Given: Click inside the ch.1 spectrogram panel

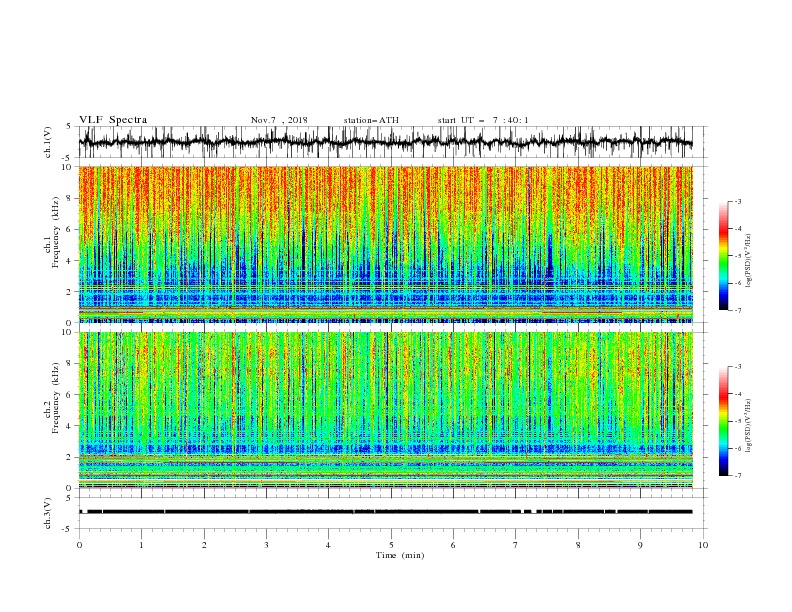Looking at the screenshot, I should [x=386, y=244].
